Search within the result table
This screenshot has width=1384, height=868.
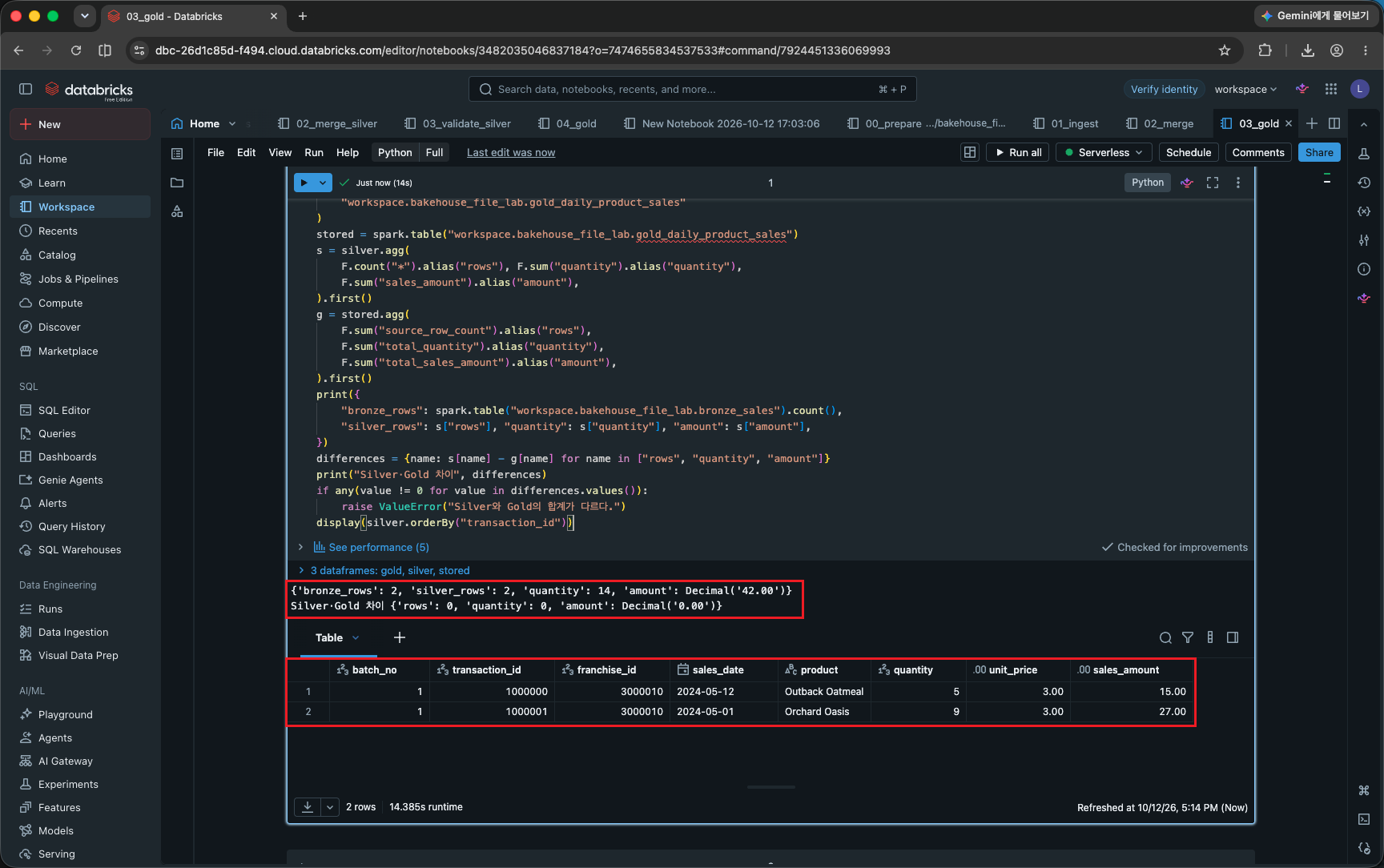[1165, 637]
